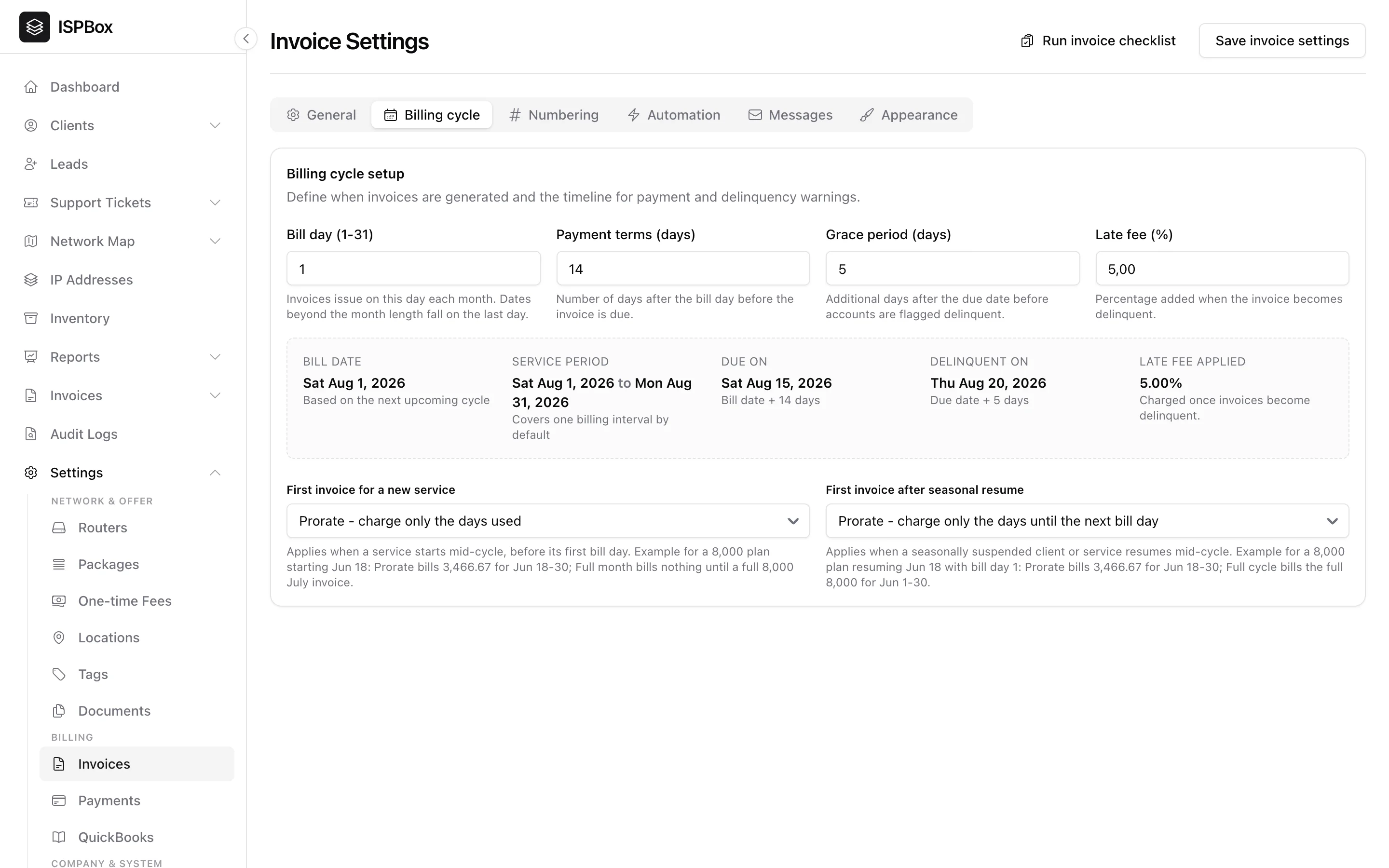1389x868 pixels.
Task: Click the Audit Logs icon
Action: [x=31, y=434]
